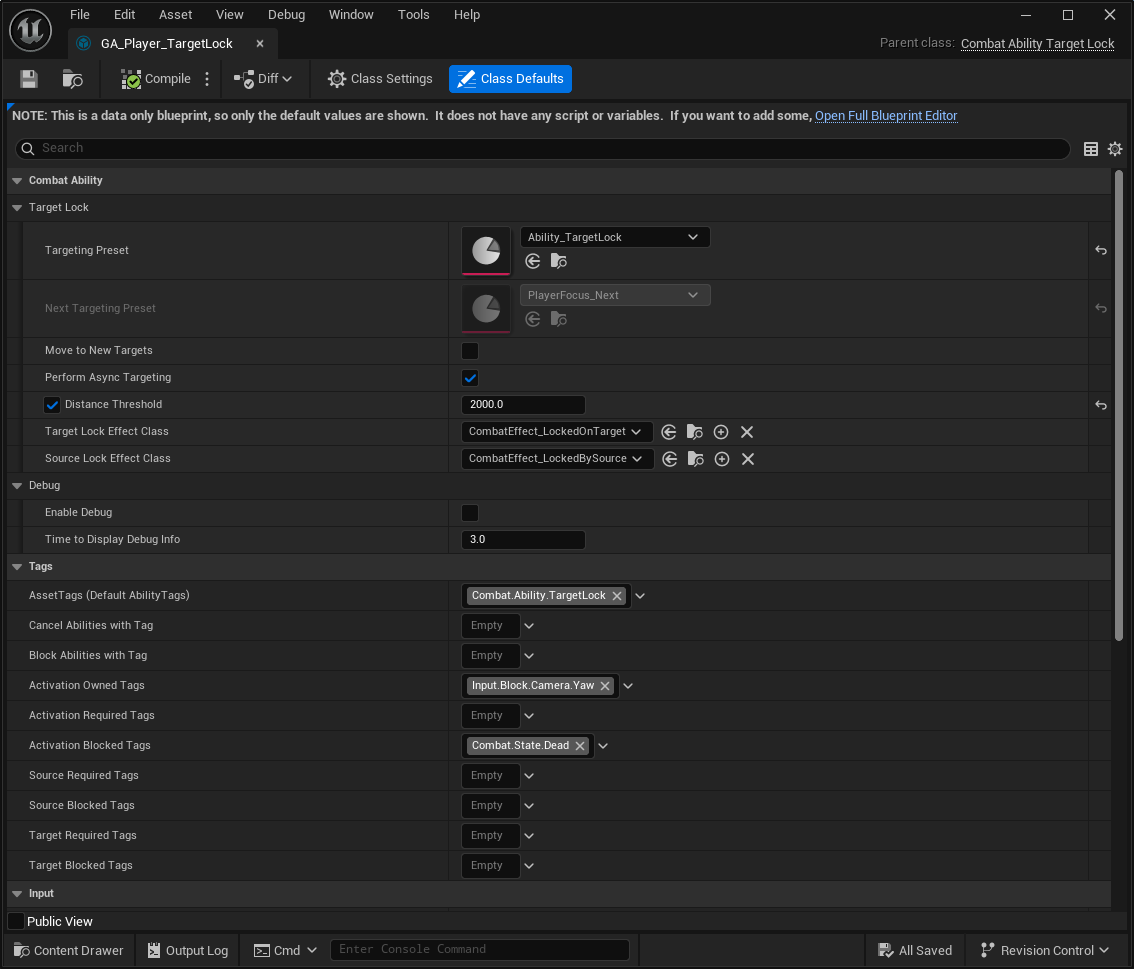Clear the Source Lock Effect Class value
Viewport: 1134px width, 969px height.
click(x=748, y=459)
